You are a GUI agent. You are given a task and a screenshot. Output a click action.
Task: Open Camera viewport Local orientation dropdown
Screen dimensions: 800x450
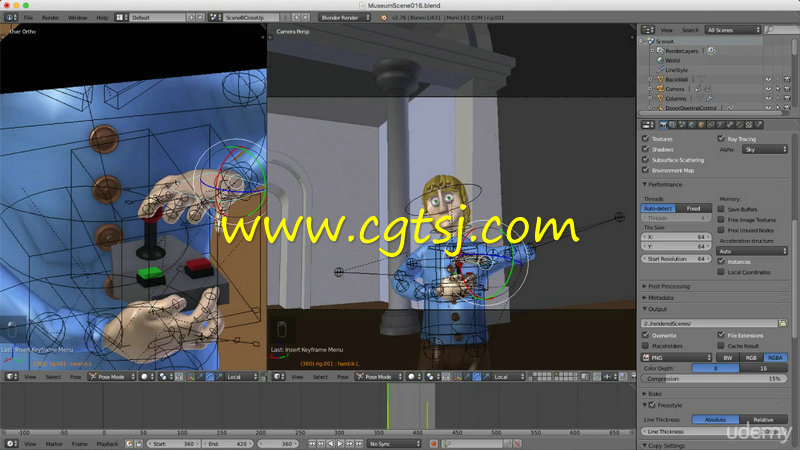click(x=506, y=377)
